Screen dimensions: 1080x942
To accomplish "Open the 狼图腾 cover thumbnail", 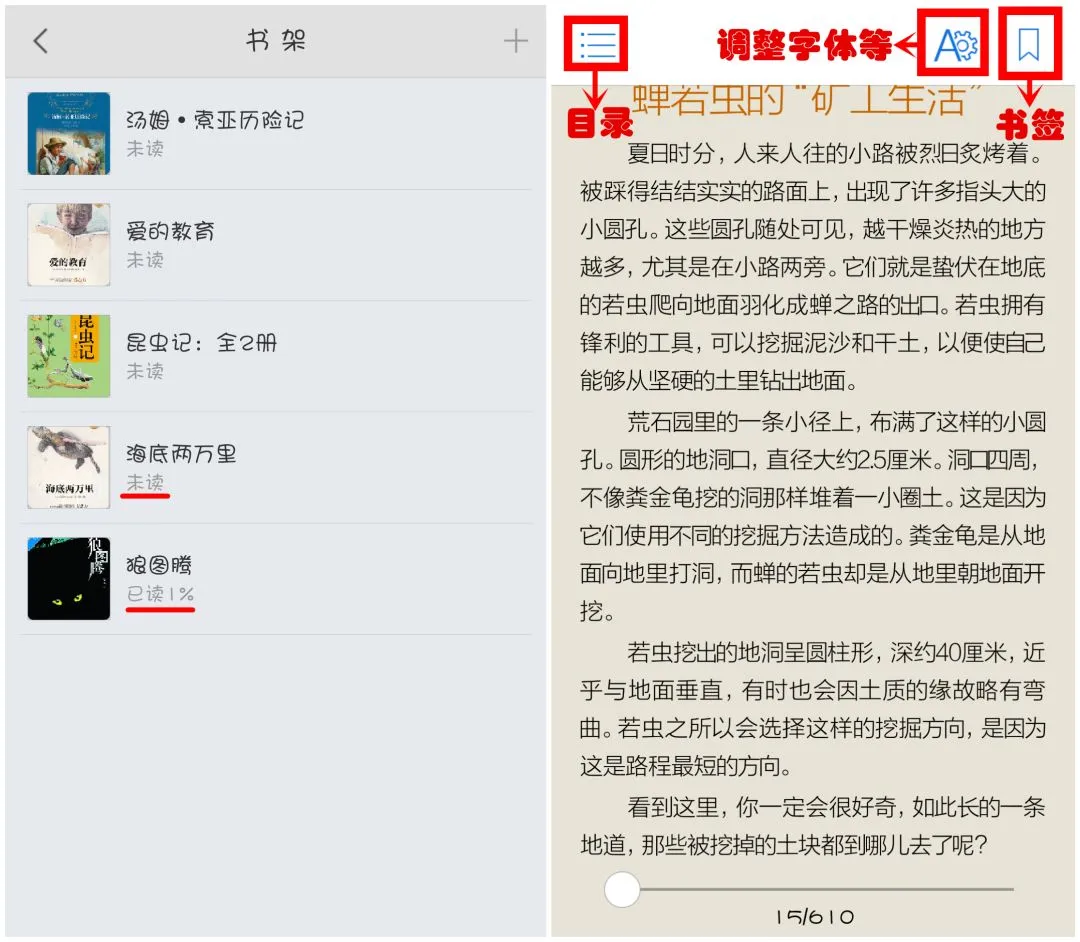I will 69,578.
